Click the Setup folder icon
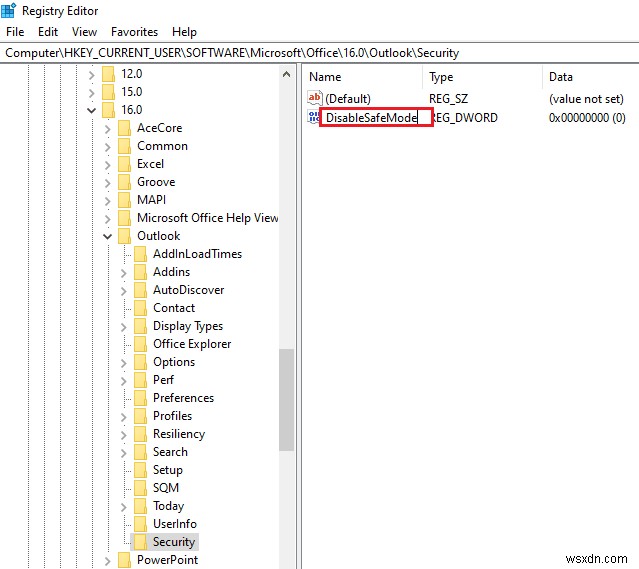Image resolution: width=639 pixels, height=569 pixels. click(x=140, y=470)
